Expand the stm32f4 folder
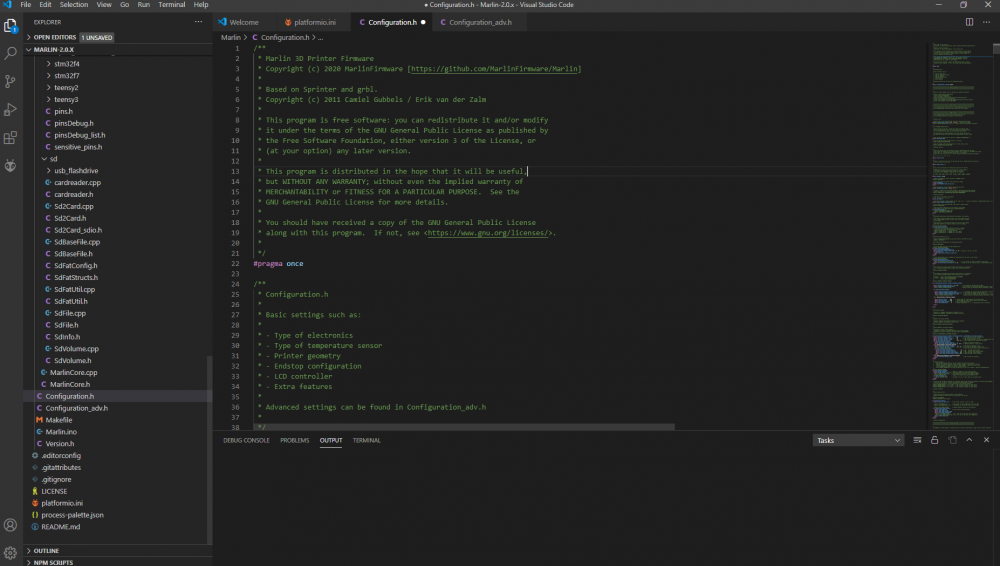The image size is (1000, 566). [x=66, y=64]
